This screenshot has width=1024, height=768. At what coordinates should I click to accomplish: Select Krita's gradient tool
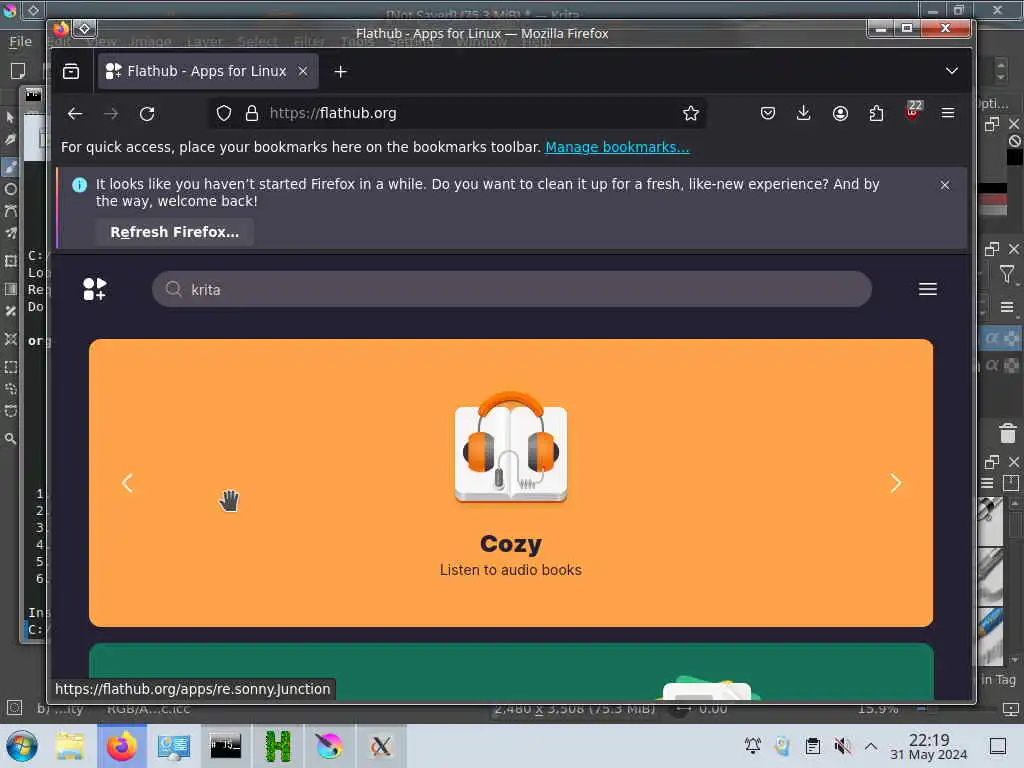pyautogui.click(x=10, y=289)
